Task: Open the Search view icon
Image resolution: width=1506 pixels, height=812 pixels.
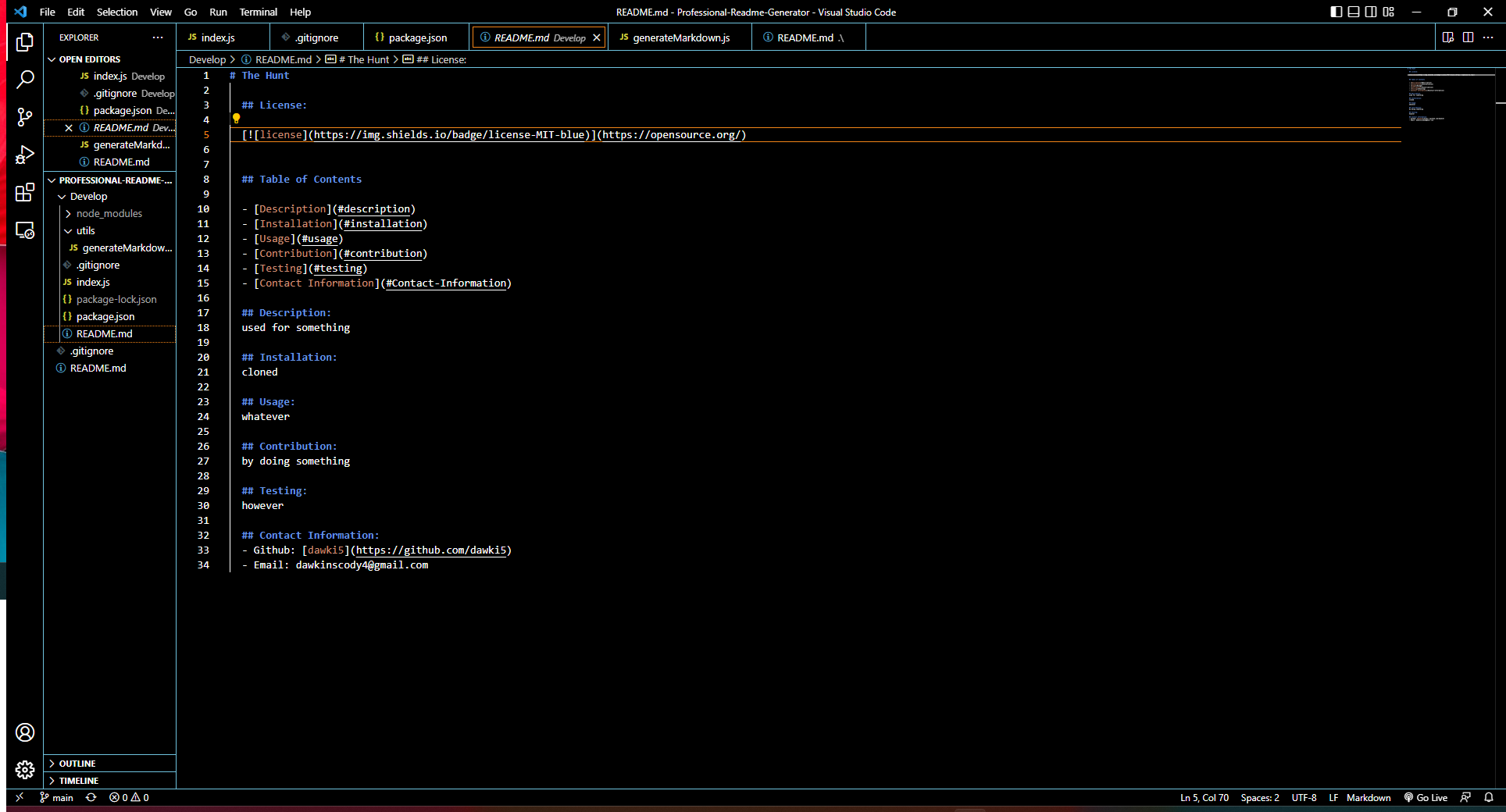Action: coord(25,80)
